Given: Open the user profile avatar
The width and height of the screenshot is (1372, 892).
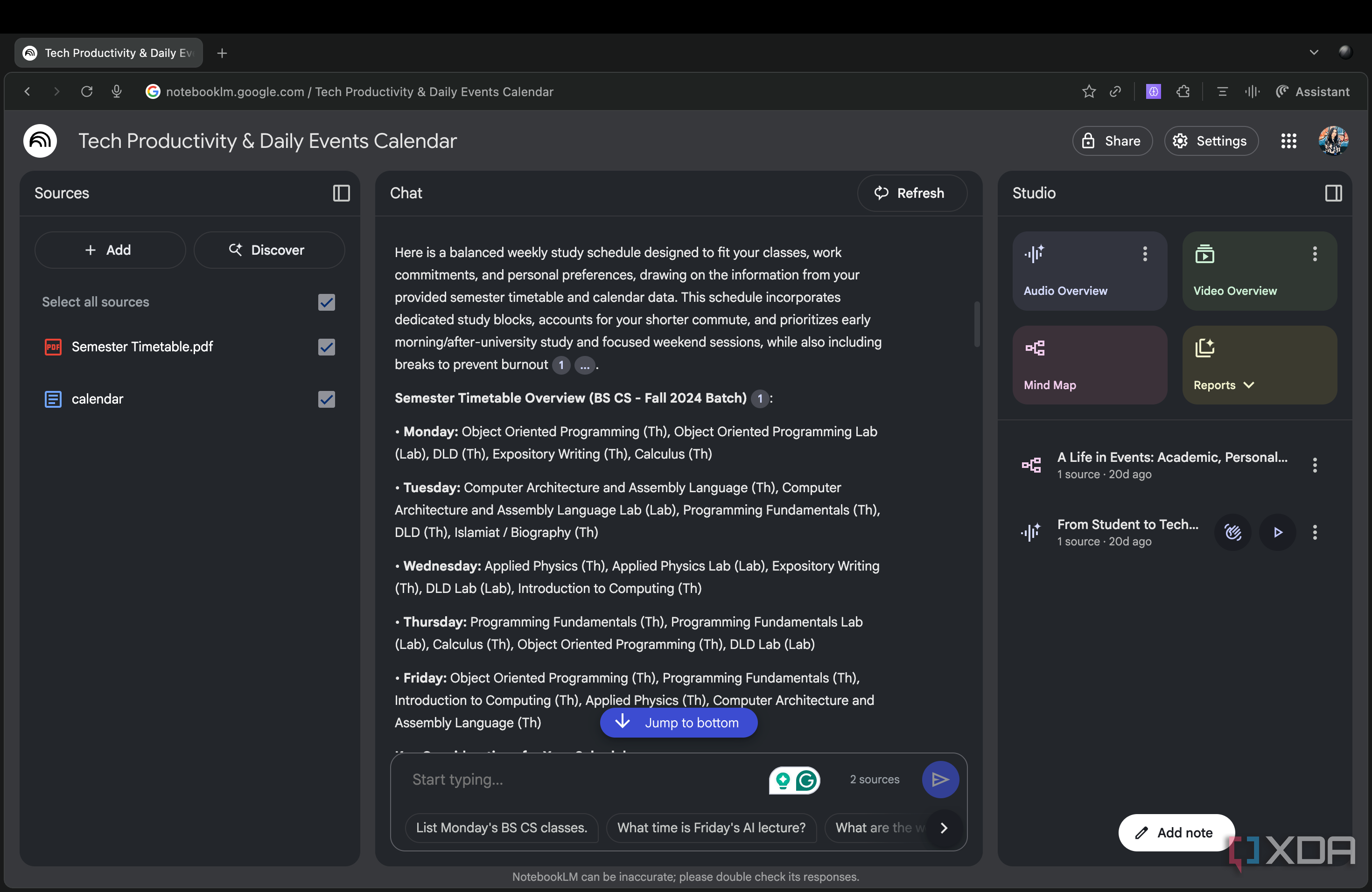Looking at the screenshot, I should [1333, 140].
